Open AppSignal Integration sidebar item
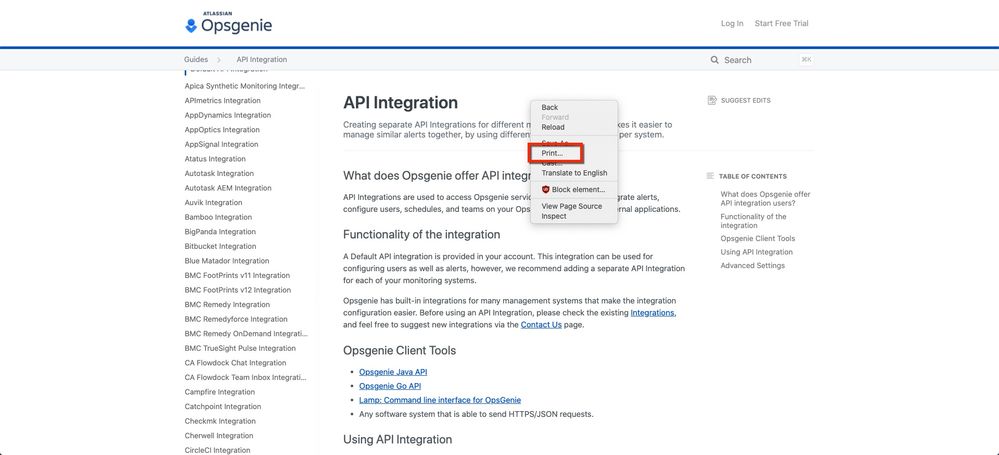The width and height of the screenshot is (999, 455). pos(221,145)
